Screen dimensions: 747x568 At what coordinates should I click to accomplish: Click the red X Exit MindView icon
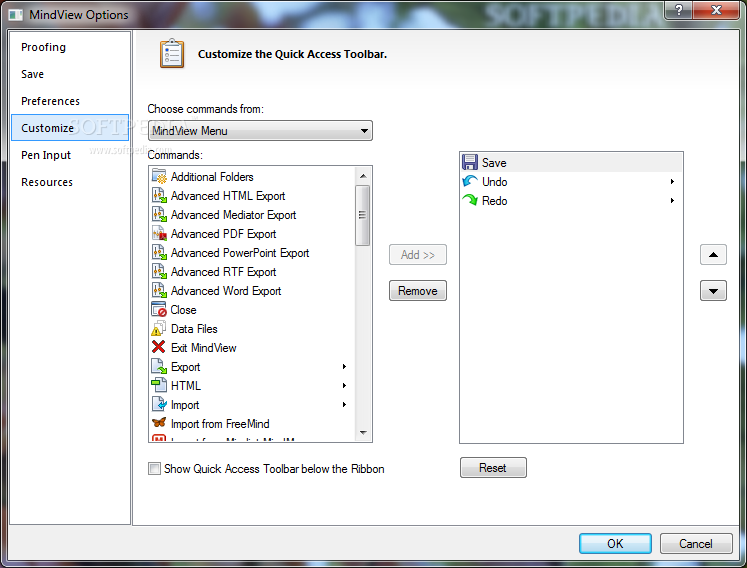[x=159, y=347]
